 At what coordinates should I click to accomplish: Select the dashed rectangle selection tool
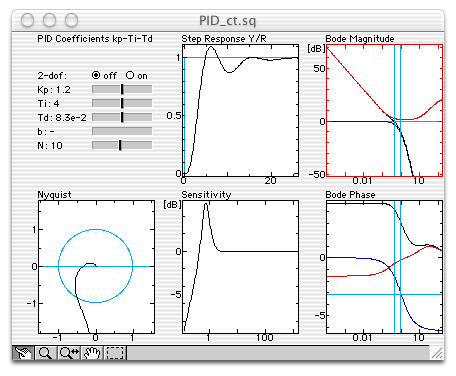[115, 353]
